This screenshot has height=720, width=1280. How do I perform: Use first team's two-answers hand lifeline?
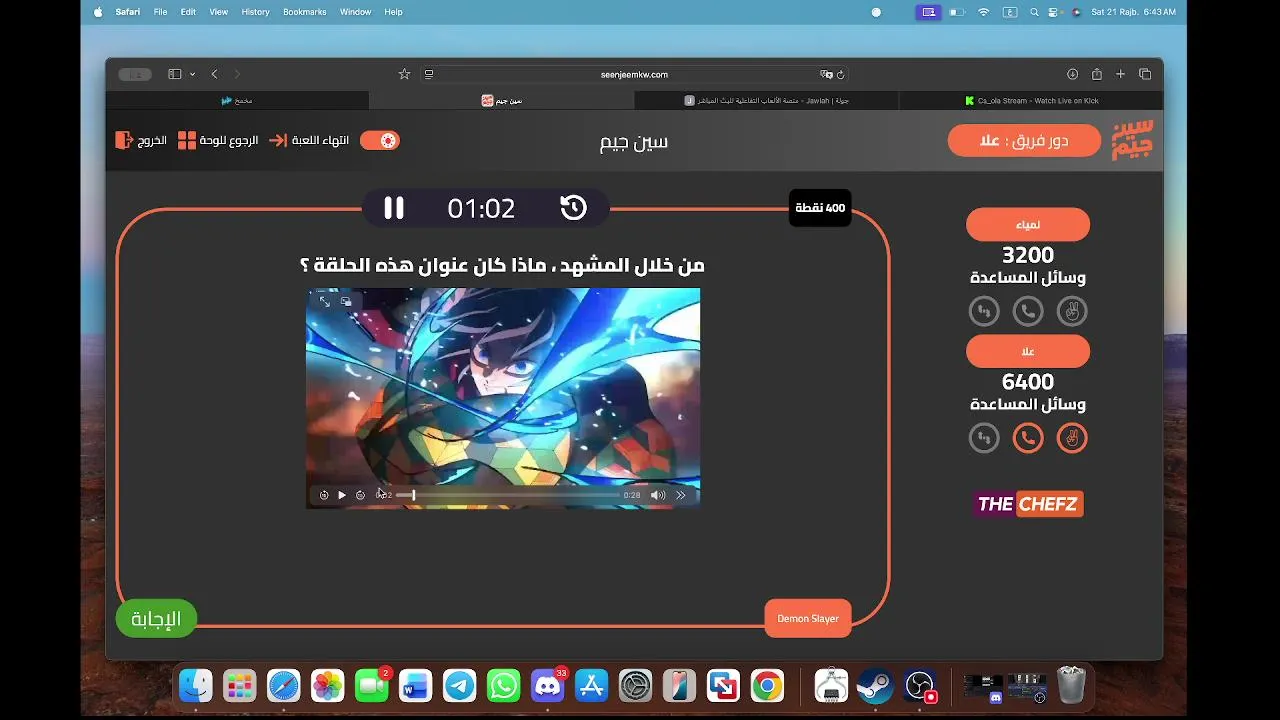click(x=1072, y=311)
